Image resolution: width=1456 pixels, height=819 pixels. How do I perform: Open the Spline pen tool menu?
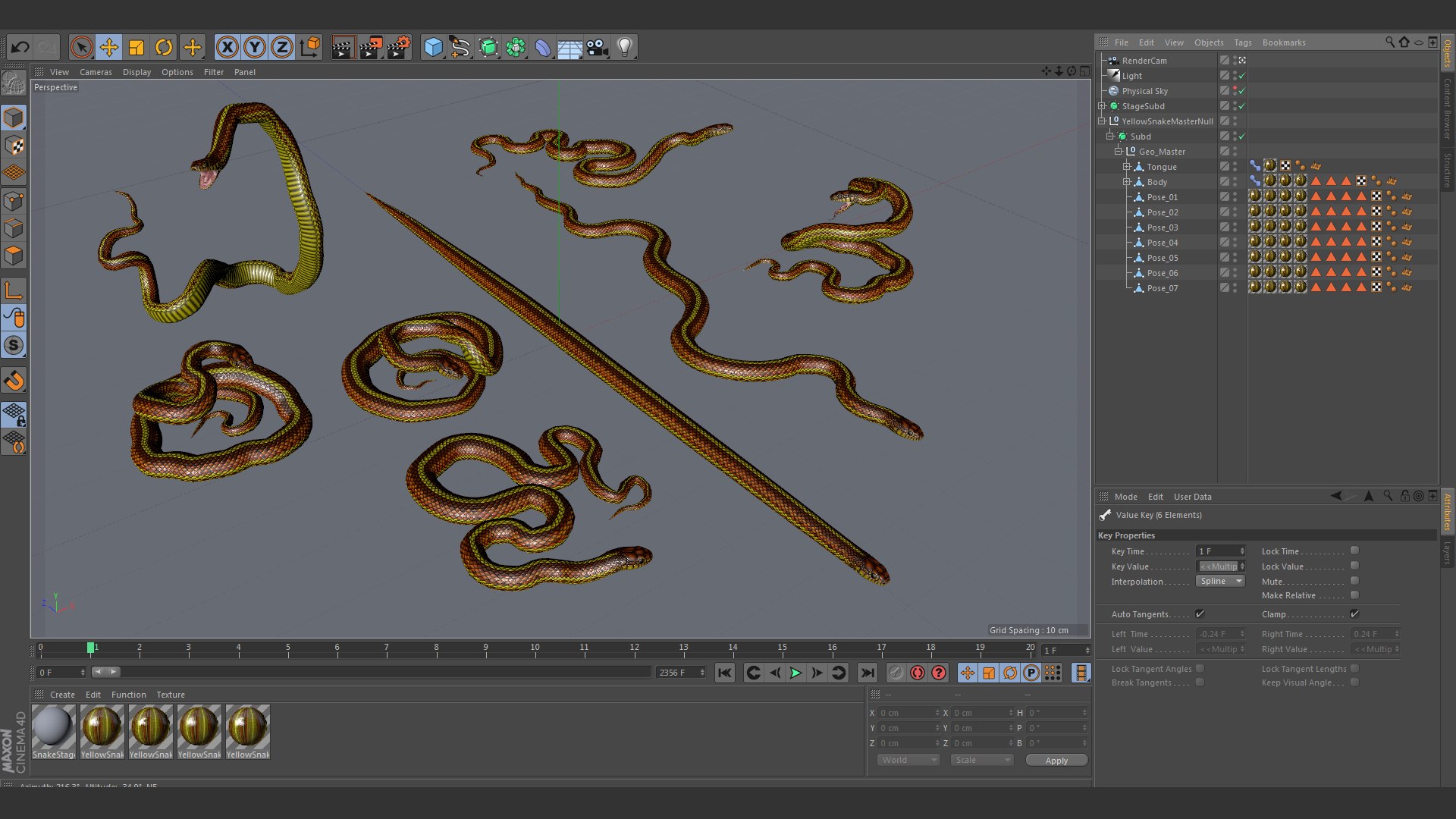click(460, 47)
